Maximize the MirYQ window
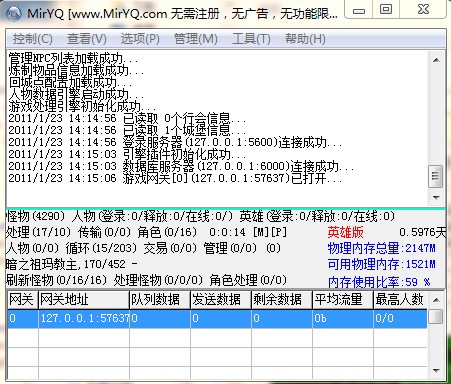 click(386, 9)
